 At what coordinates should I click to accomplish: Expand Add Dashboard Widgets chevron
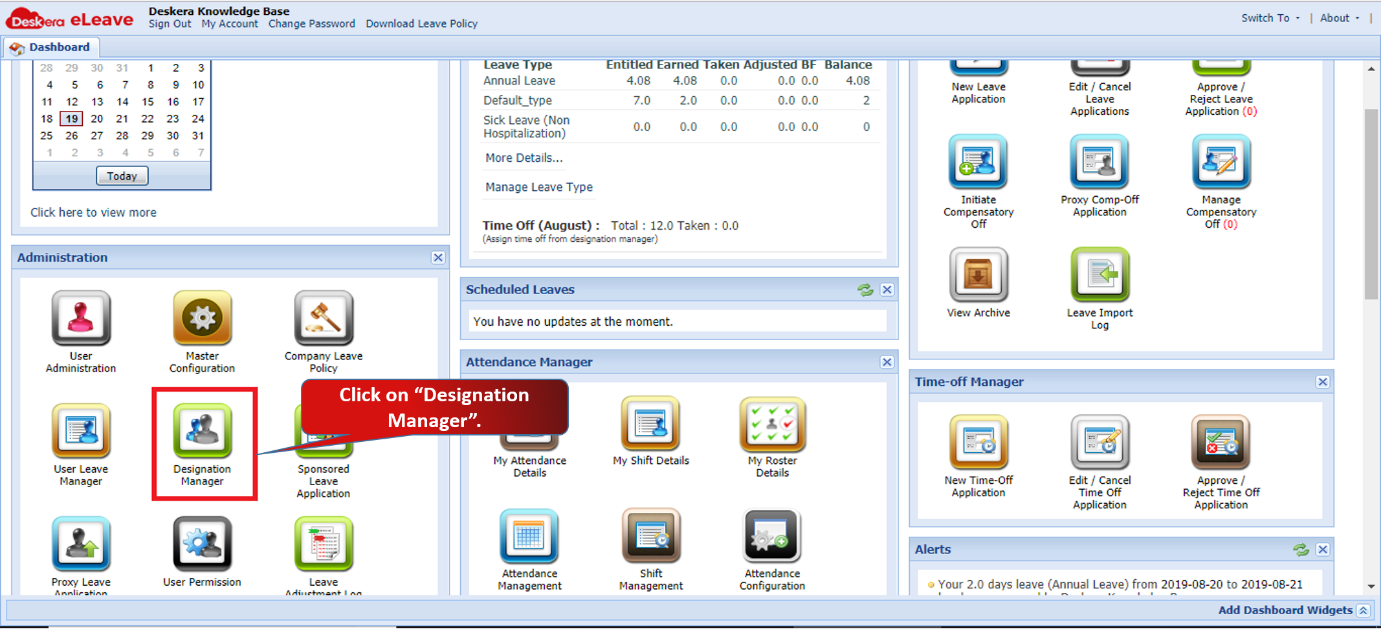tap(1363, 610)
